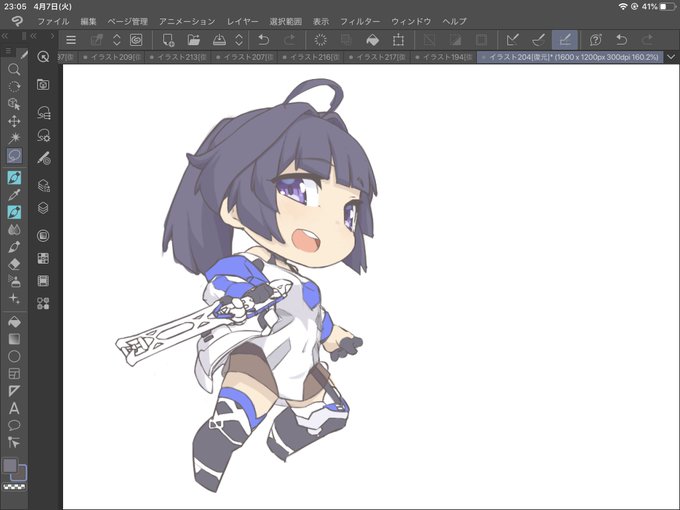Viewport: 680px width, 510px height.
Task: Open the Layer Property palette icon
Action: (x=43, y=185)
